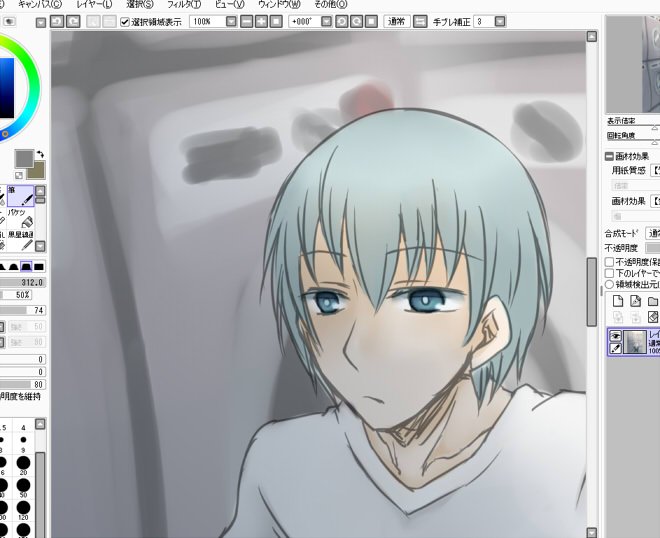
Task: Select the size 120 brush dot
Action: tap(23, 508)
